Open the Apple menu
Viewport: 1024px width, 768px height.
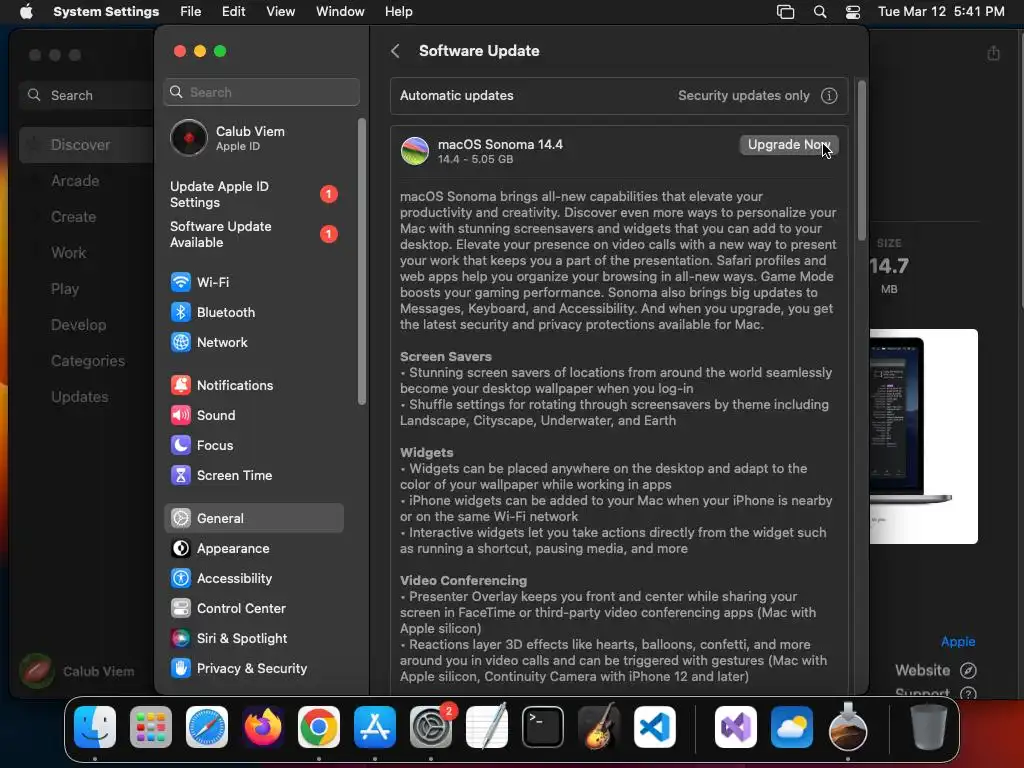[26, 12]
